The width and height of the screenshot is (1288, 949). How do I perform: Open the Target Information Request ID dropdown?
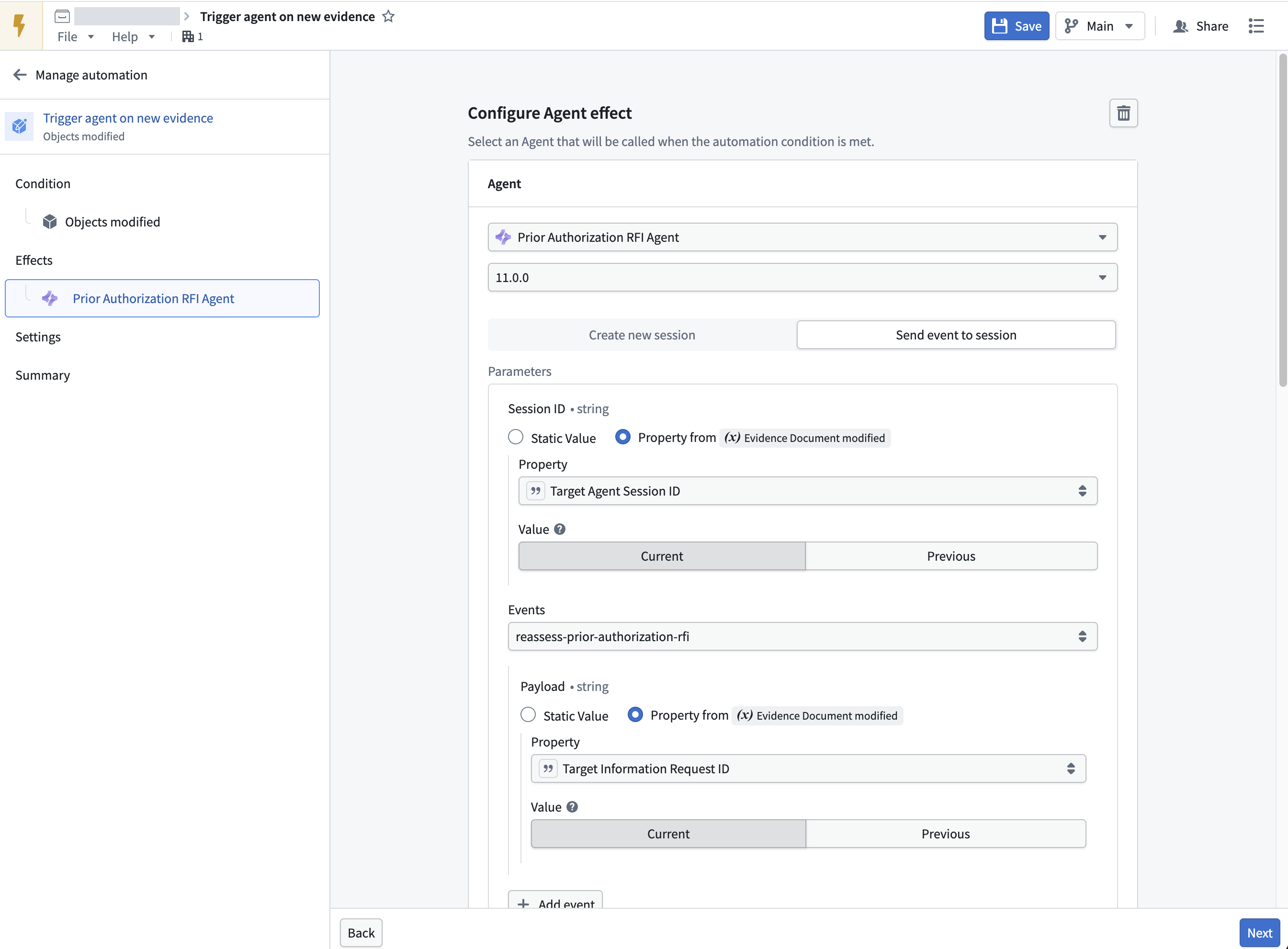pyautogui.click(x=808, y=768)
